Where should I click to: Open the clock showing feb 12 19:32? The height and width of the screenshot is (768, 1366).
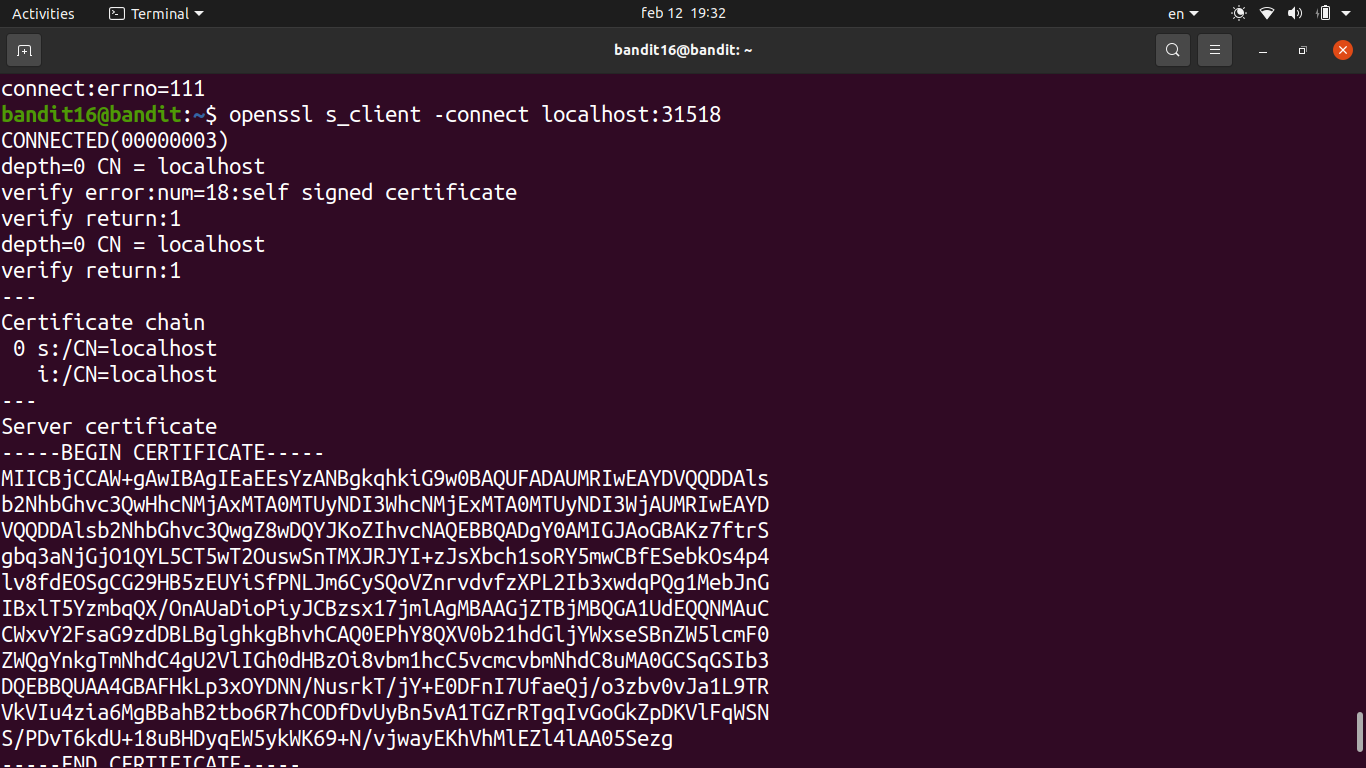pos(683,14)
